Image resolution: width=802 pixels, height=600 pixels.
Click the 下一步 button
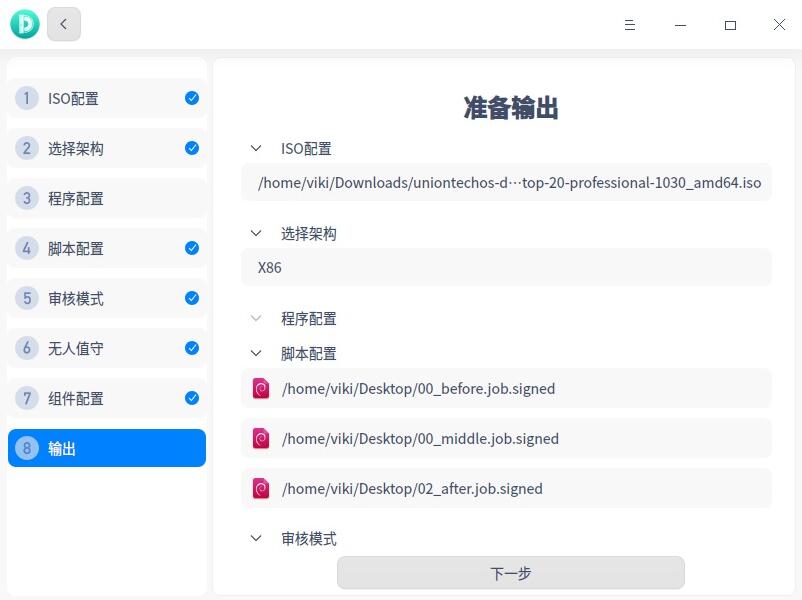pyautogui.click(x=512, y=572)
